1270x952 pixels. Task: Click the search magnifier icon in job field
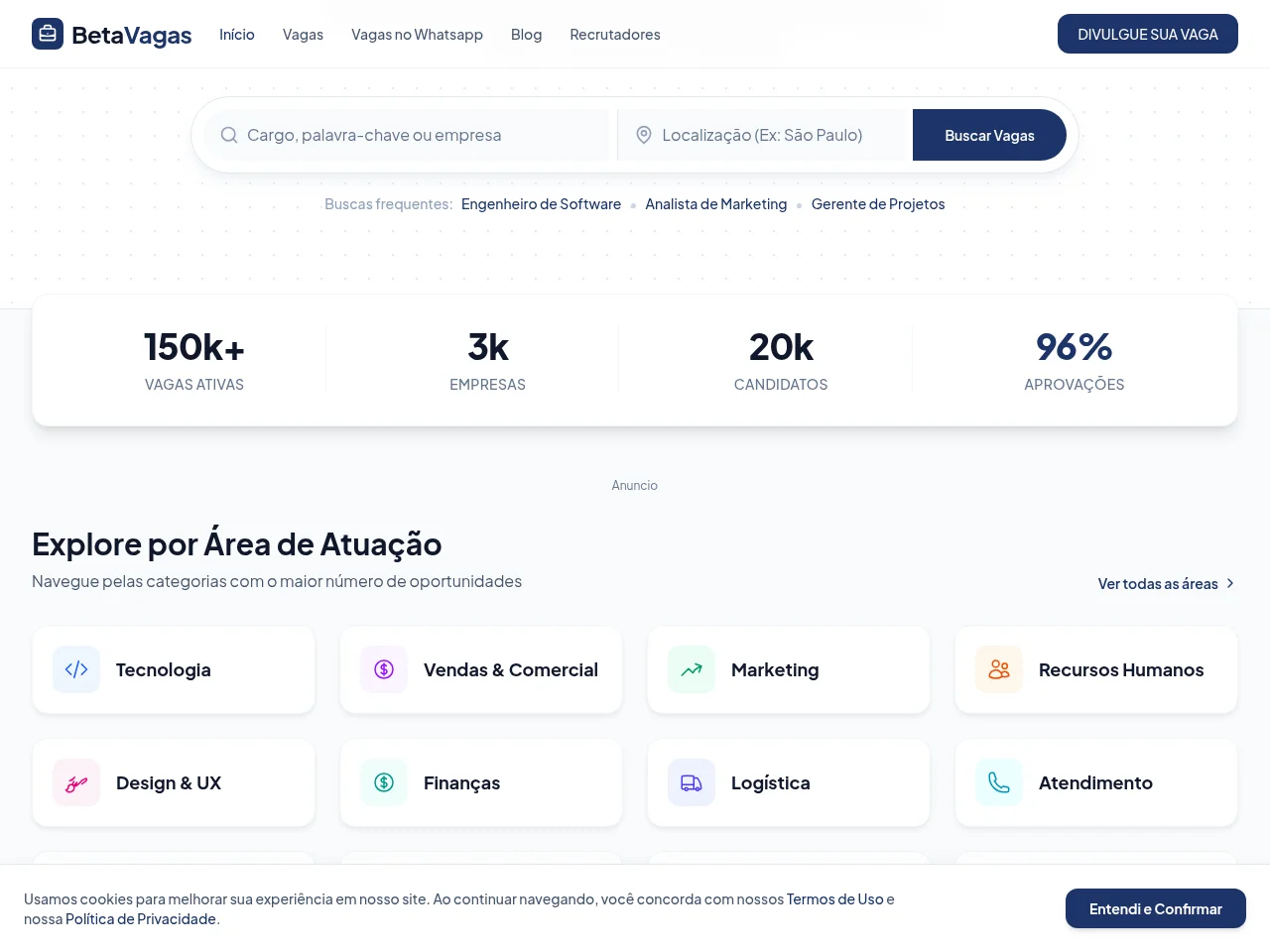tap(229, 135)
